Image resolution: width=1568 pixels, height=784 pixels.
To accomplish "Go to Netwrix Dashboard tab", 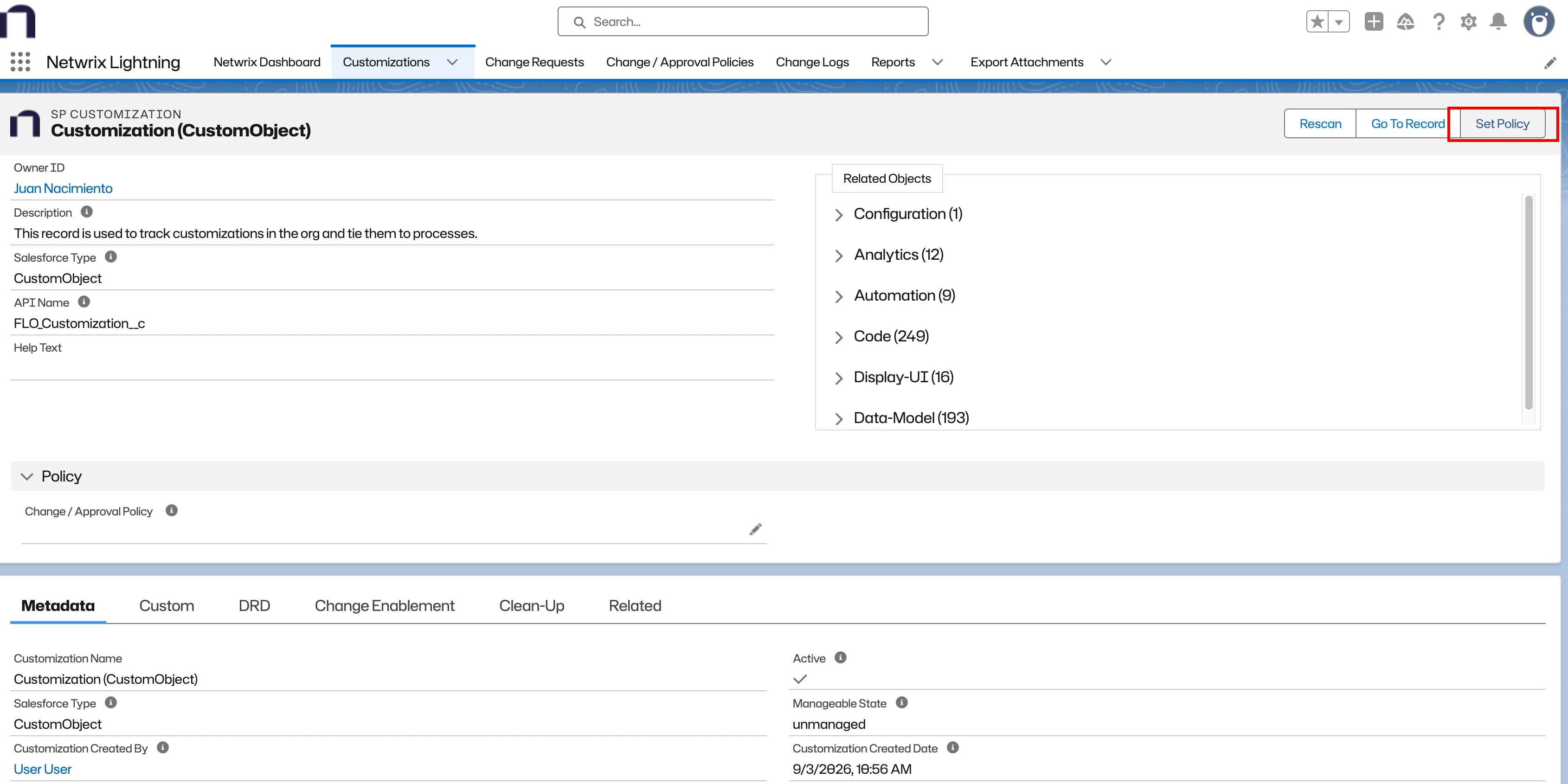I will (267, 62).
